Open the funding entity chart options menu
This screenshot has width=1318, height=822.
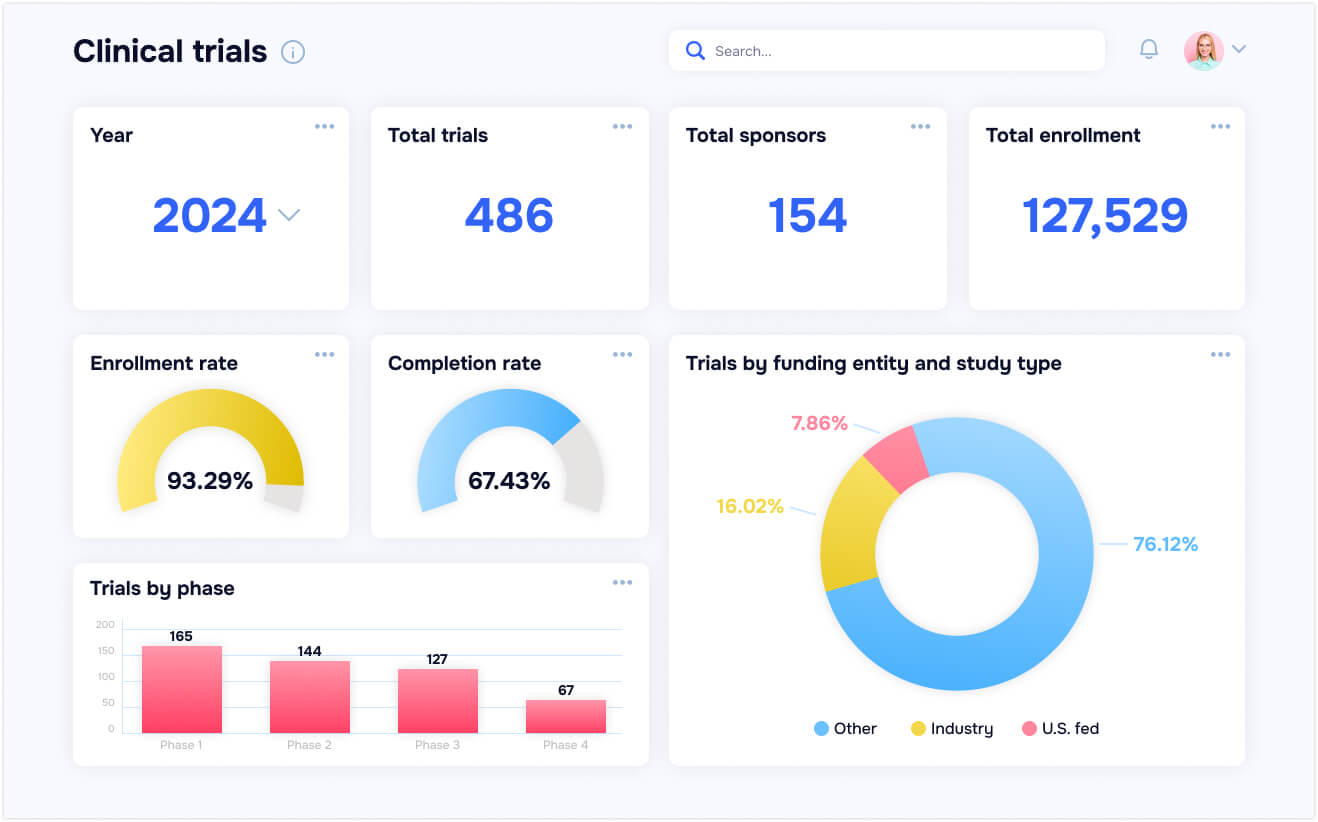tap(1220, 355)
